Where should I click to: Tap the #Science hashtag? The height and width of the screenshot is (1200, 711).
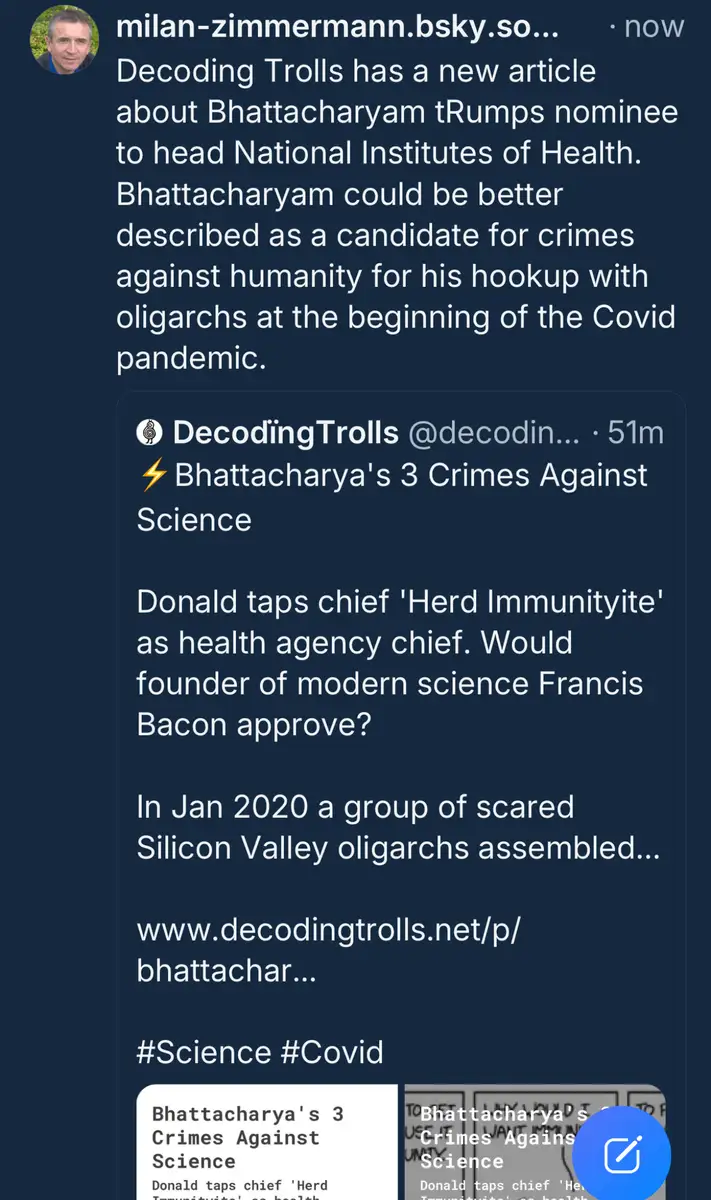pyautogui.click(x=204, y=1052)
